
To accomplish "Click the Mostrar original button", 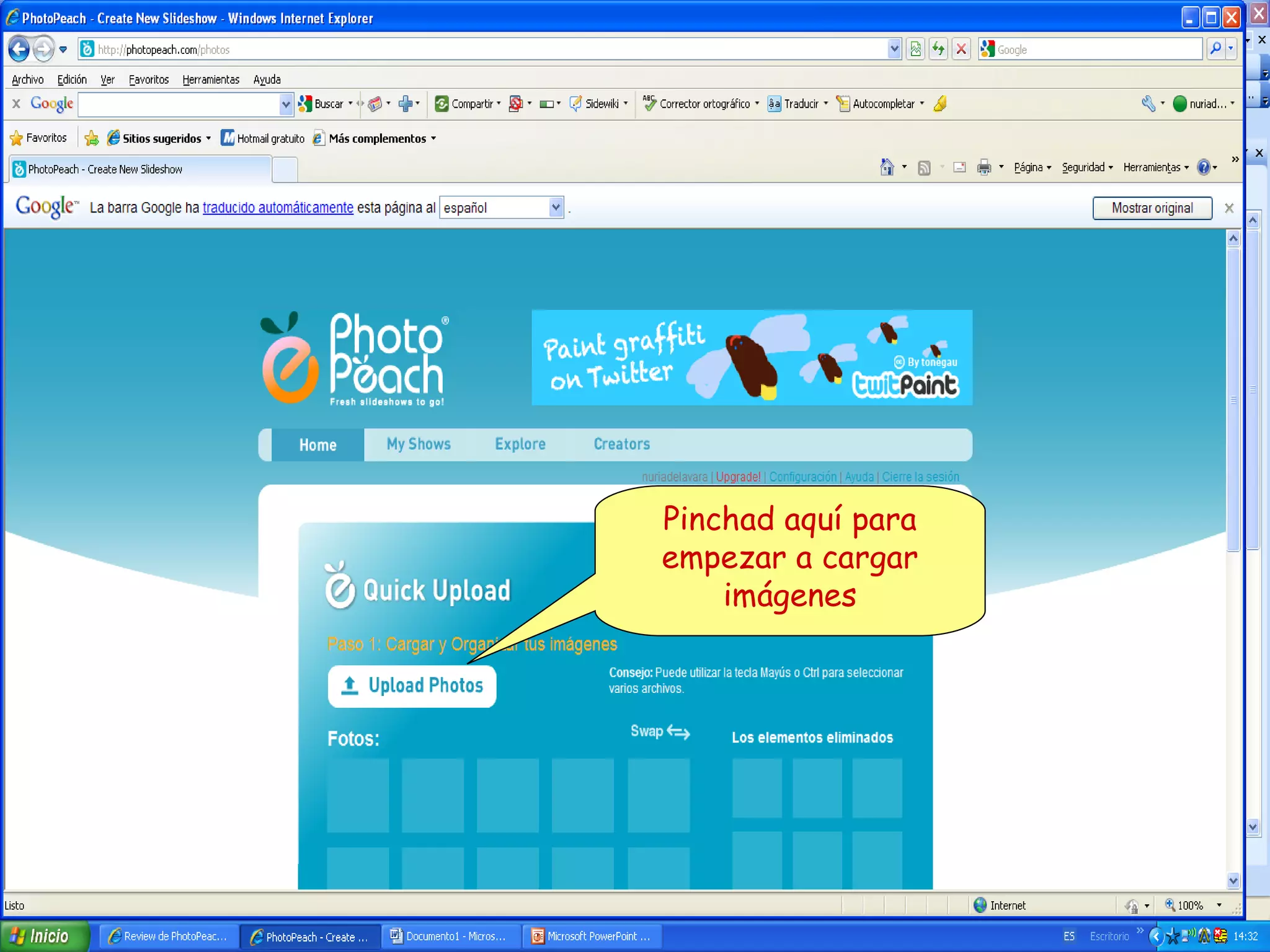I will pos(1152,208).
